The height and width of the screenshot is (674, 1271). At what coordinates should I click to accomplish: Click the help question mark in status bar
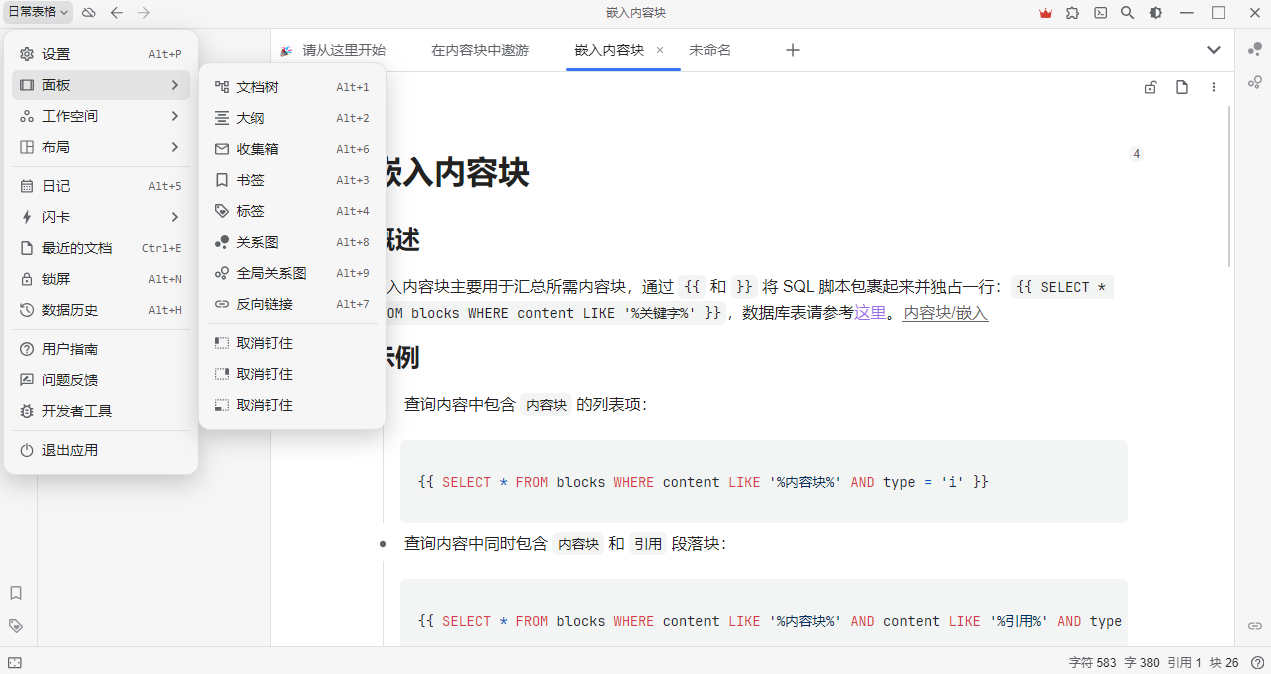pos(1257,662)
